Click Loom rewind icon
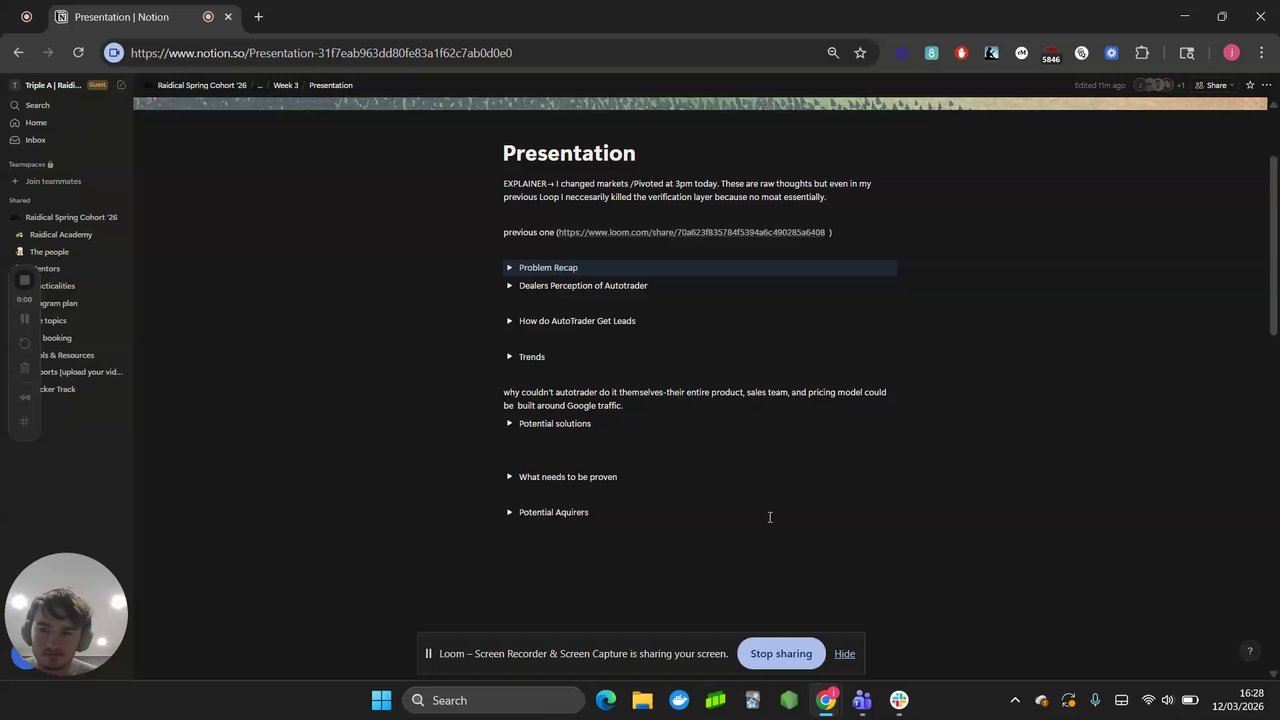1280x720 pixels. click(25, 397)
